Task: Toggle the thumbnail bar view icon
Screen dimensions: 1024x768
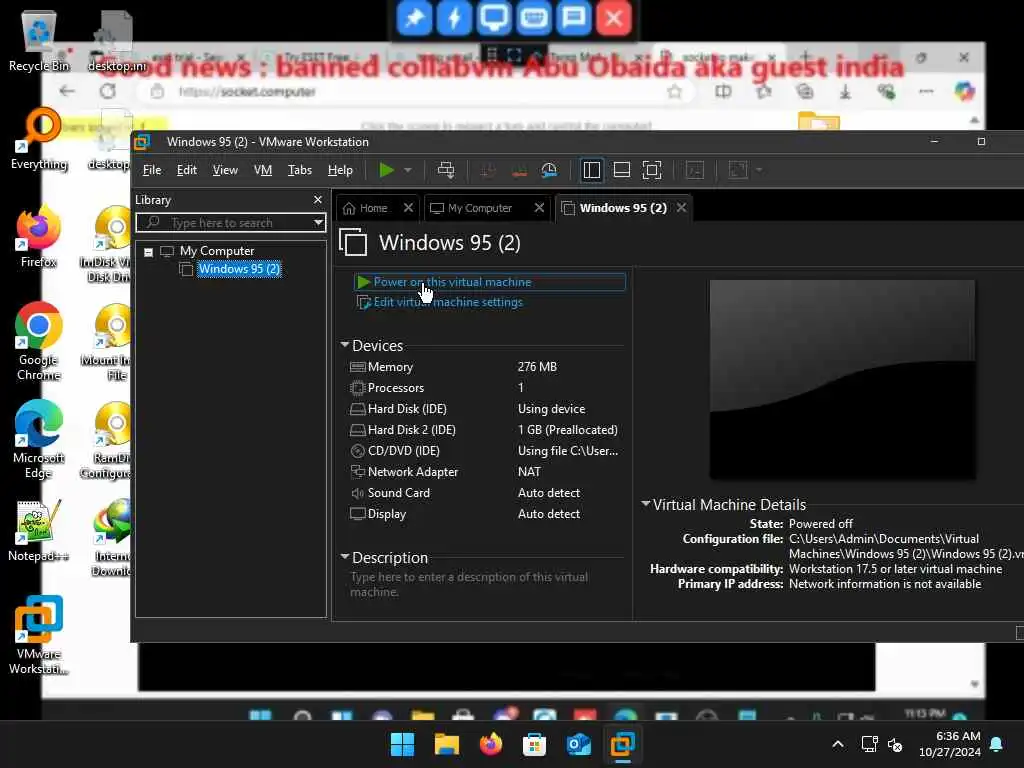Action: click(x=622, y=170)
